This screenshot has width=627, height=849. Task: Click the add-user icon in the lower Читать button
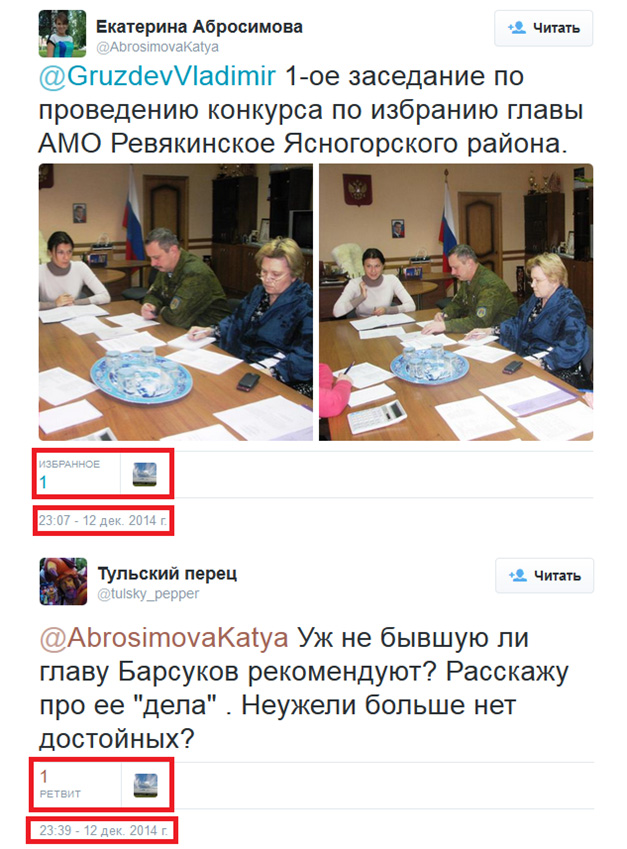pos(518,575)
